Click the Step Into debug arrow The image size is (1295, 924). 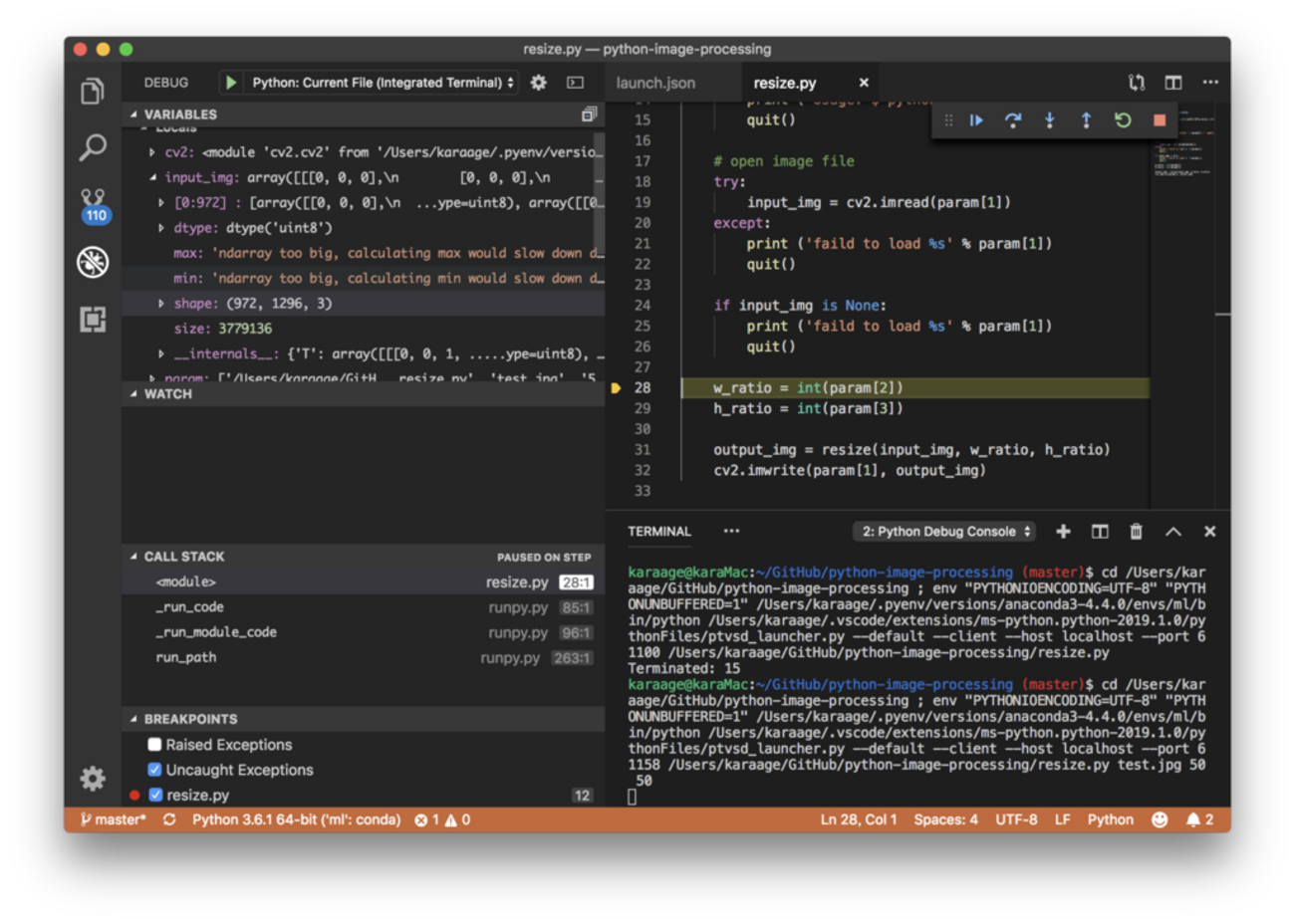[1049, 120]
